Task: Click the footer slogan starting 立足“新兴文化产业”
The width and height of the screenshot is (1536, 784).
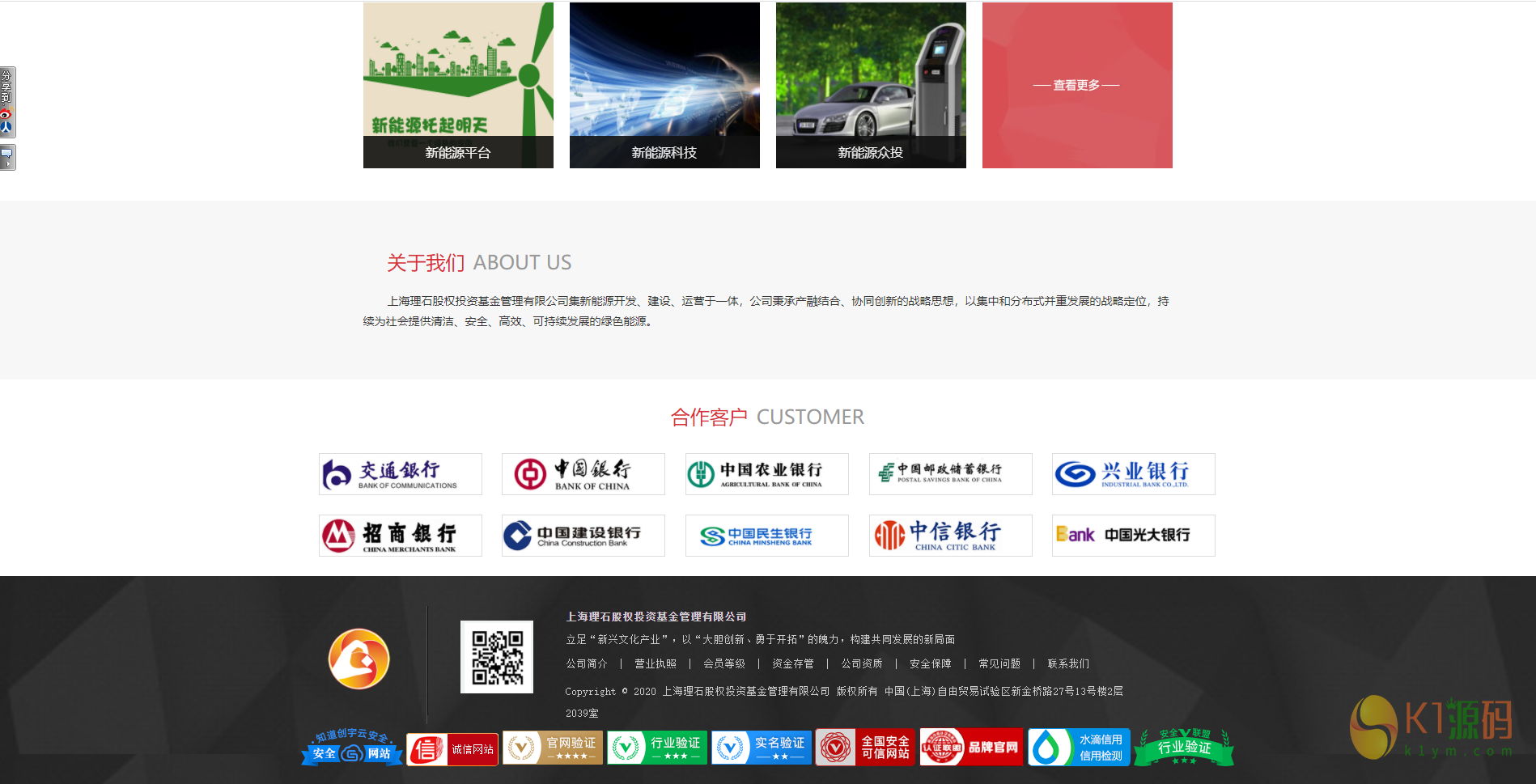Action: pyautogui.click(x=761, y=639)
